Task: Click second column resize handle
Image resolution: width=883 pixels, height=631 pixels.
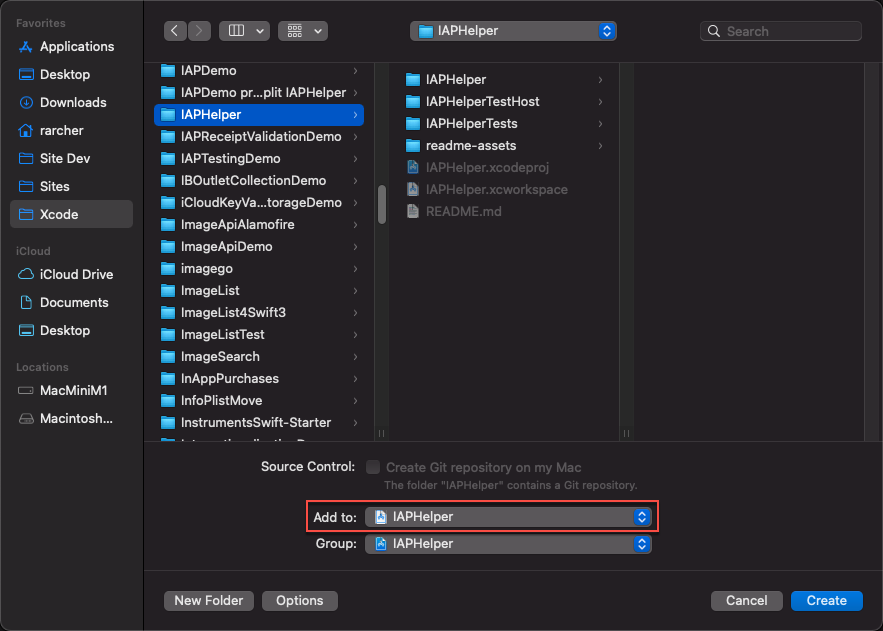Action: tap(626, 433)
